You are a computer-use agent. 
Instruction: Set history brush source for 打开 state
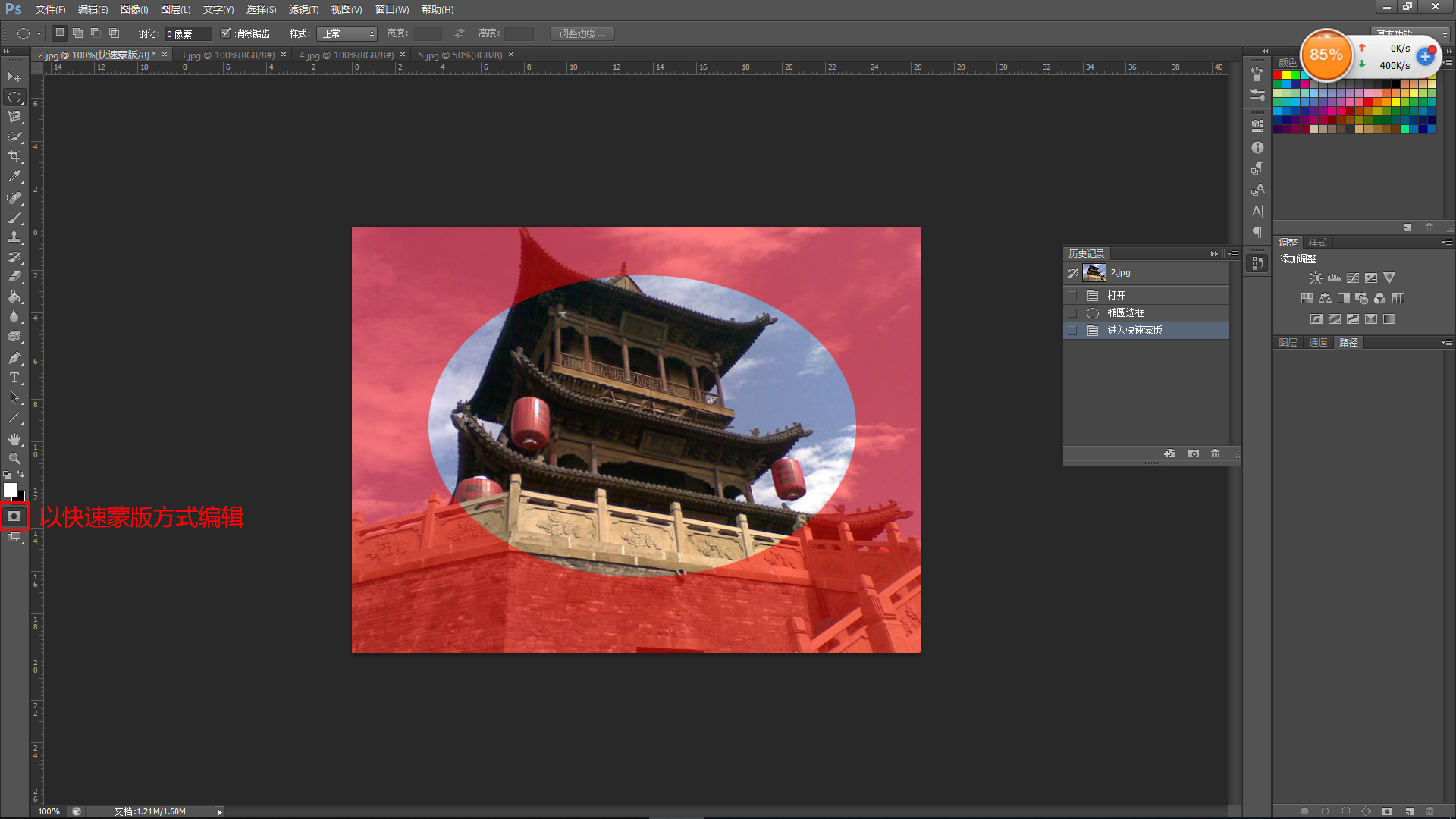tap(1072, 296)
